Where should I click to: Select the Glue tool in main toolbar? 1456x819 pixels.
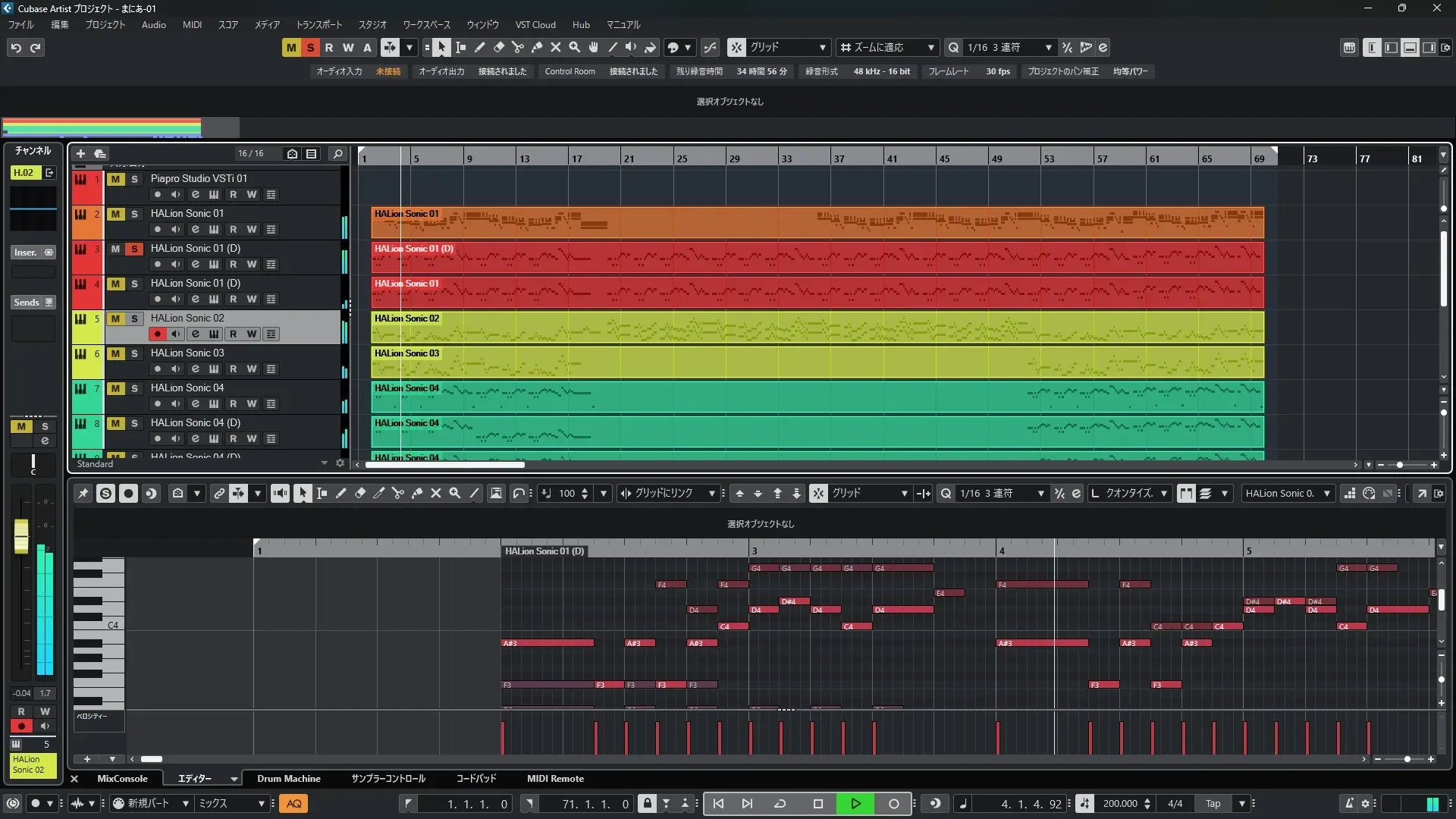(x=537, y=48)
